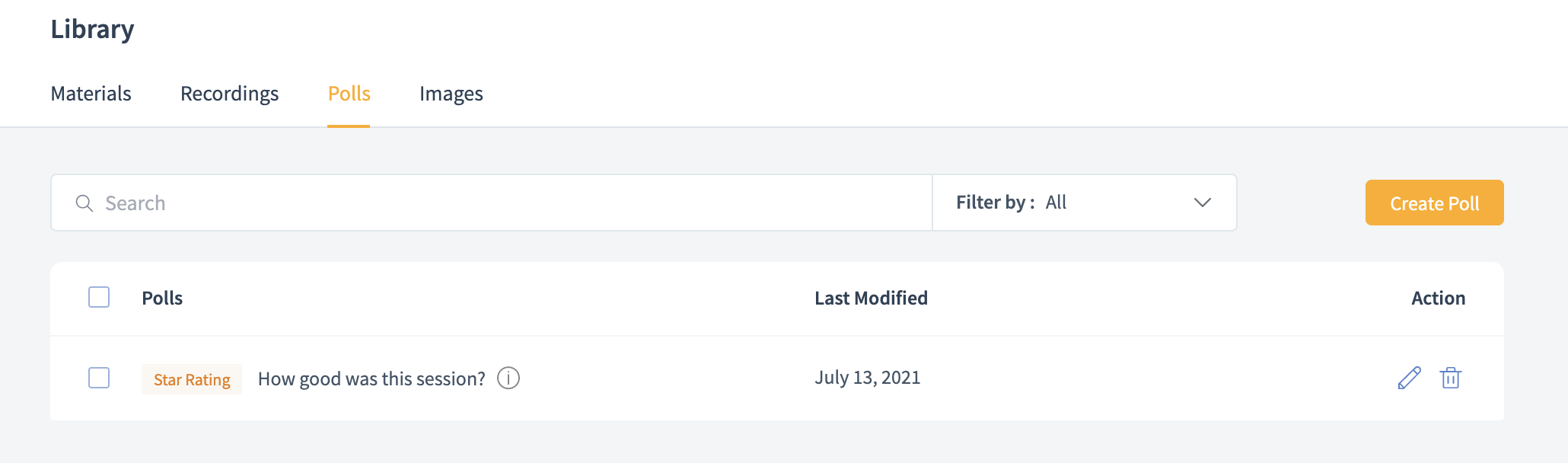
Task: Click the Polls column header
Action: (162, 298)
